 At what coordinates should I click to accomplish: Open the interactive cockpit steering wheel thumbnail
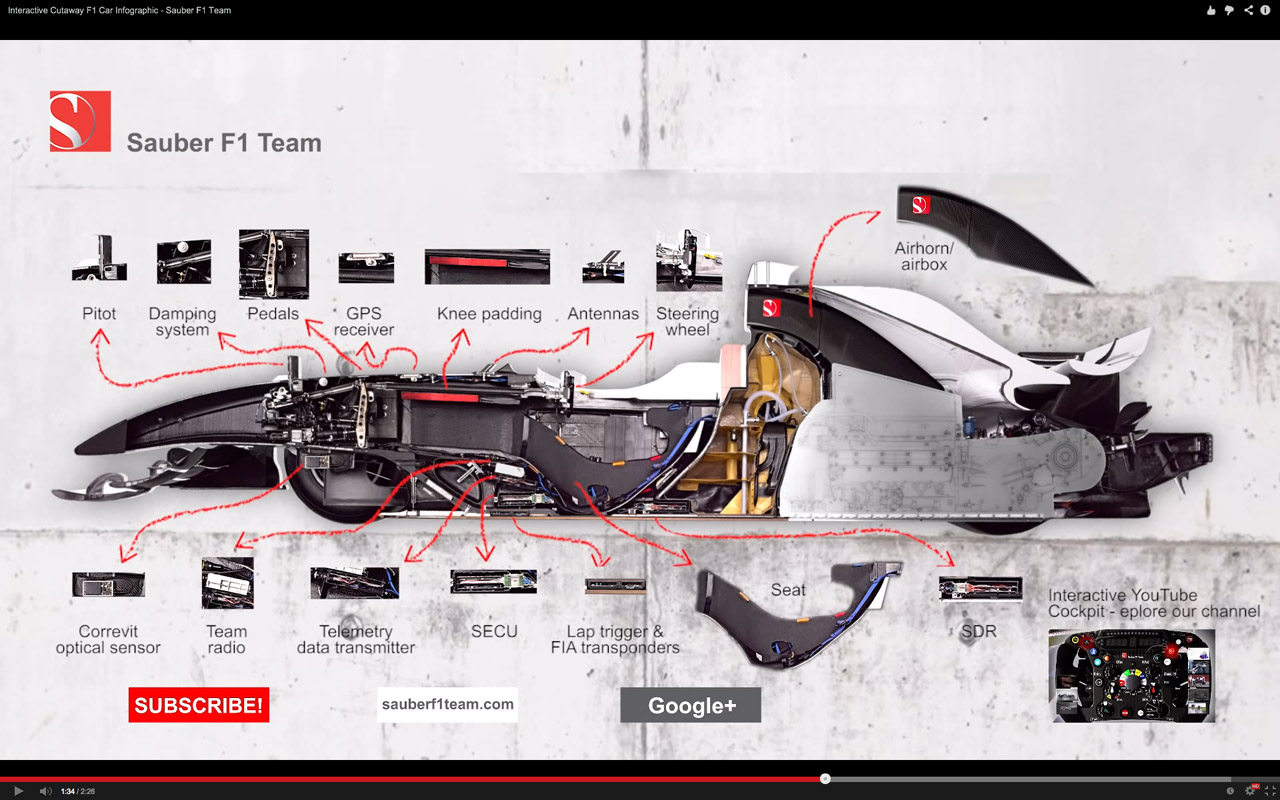pos(1131,675)
